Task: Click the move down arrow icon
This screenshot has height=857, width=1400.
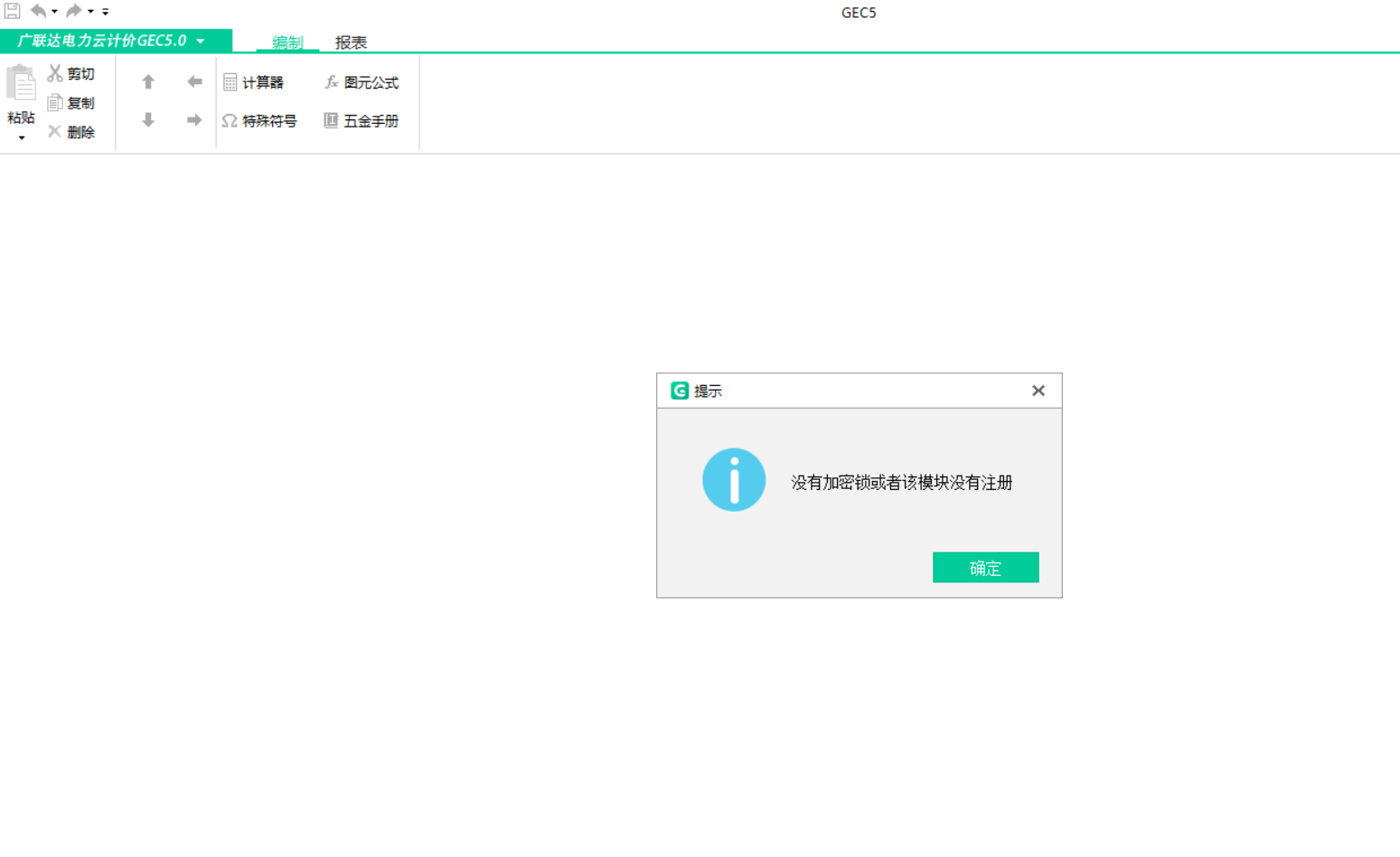Action: 148,120
